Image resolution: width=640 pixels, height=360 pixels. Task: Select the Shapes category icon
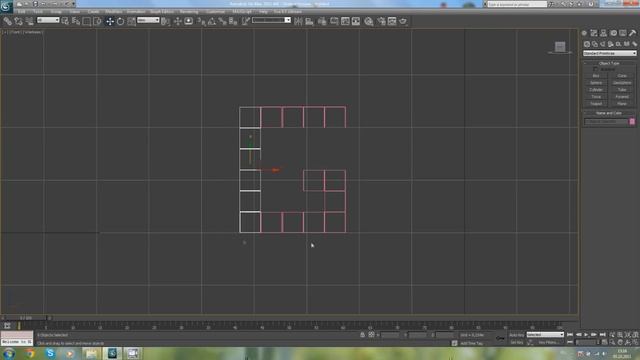pos(595,44)
